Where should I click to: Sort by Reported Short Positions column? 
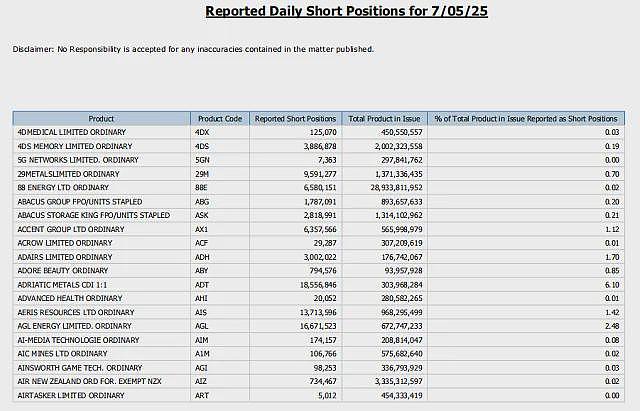296,119
